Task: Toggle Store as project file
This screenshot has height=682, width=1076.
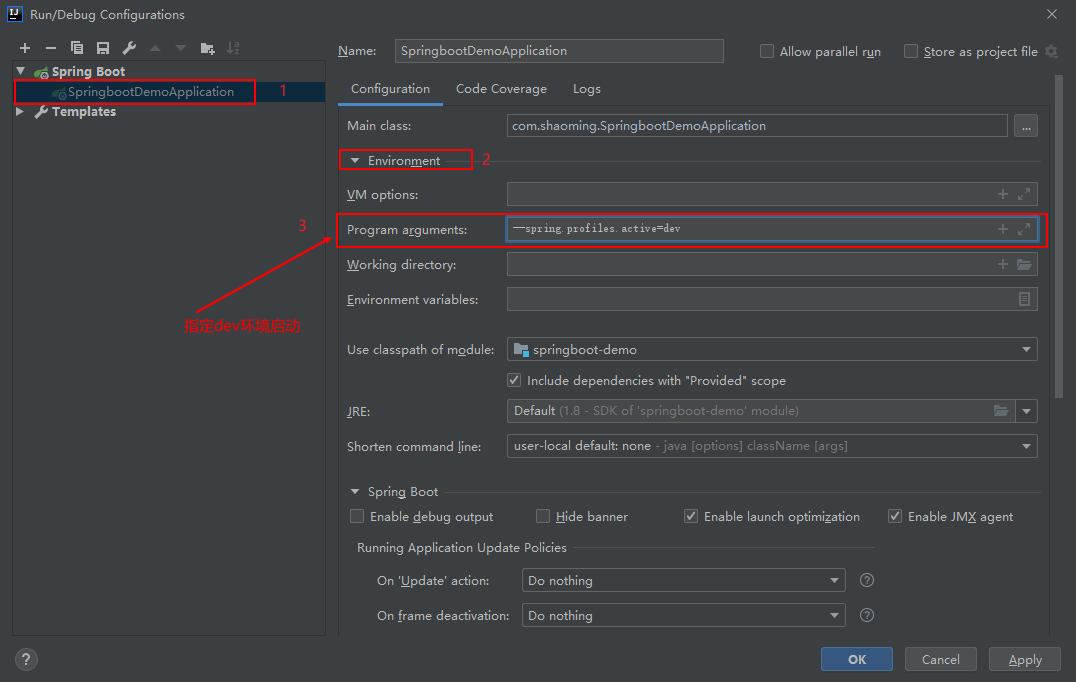Action: point(911,51)
